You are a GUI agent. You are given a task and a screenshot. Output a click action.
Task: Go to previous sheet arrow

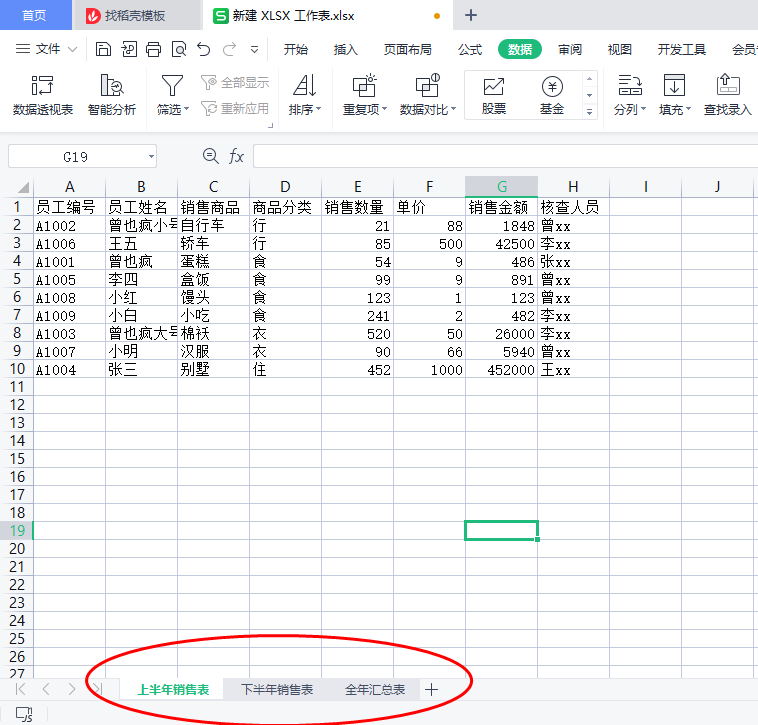46,689
